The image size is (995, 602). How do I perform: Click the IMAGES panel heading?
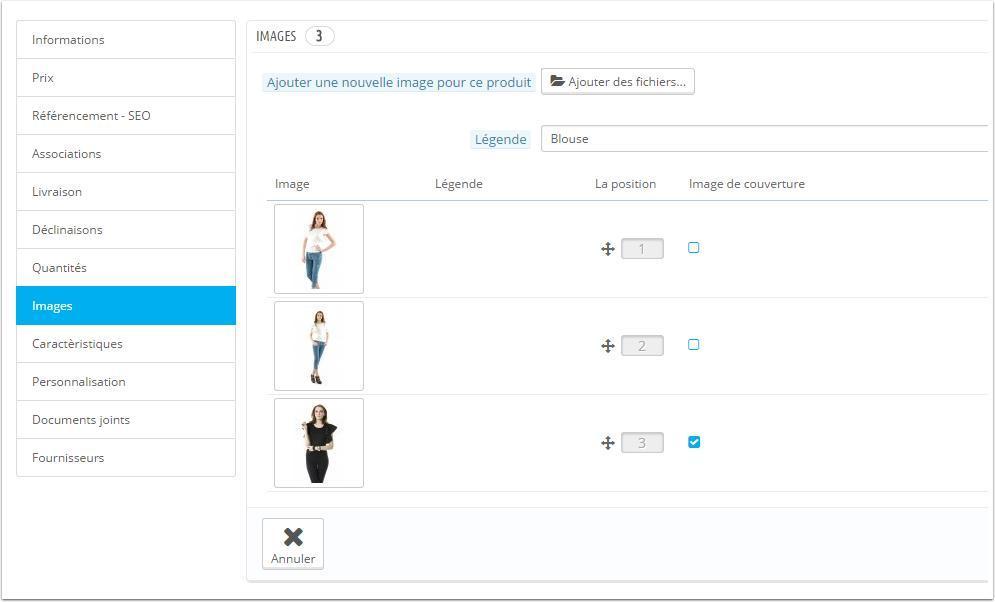pos(276,36)
